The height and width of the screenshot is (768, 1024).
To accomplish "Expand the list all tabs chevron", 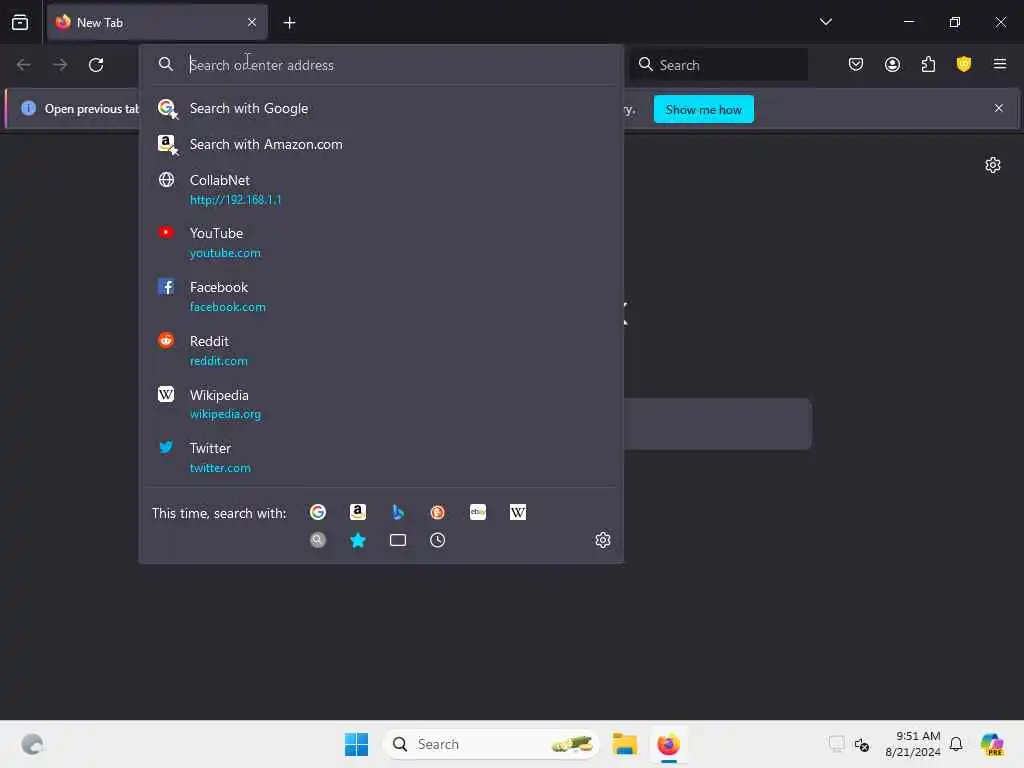I will [x=825, y=22].
